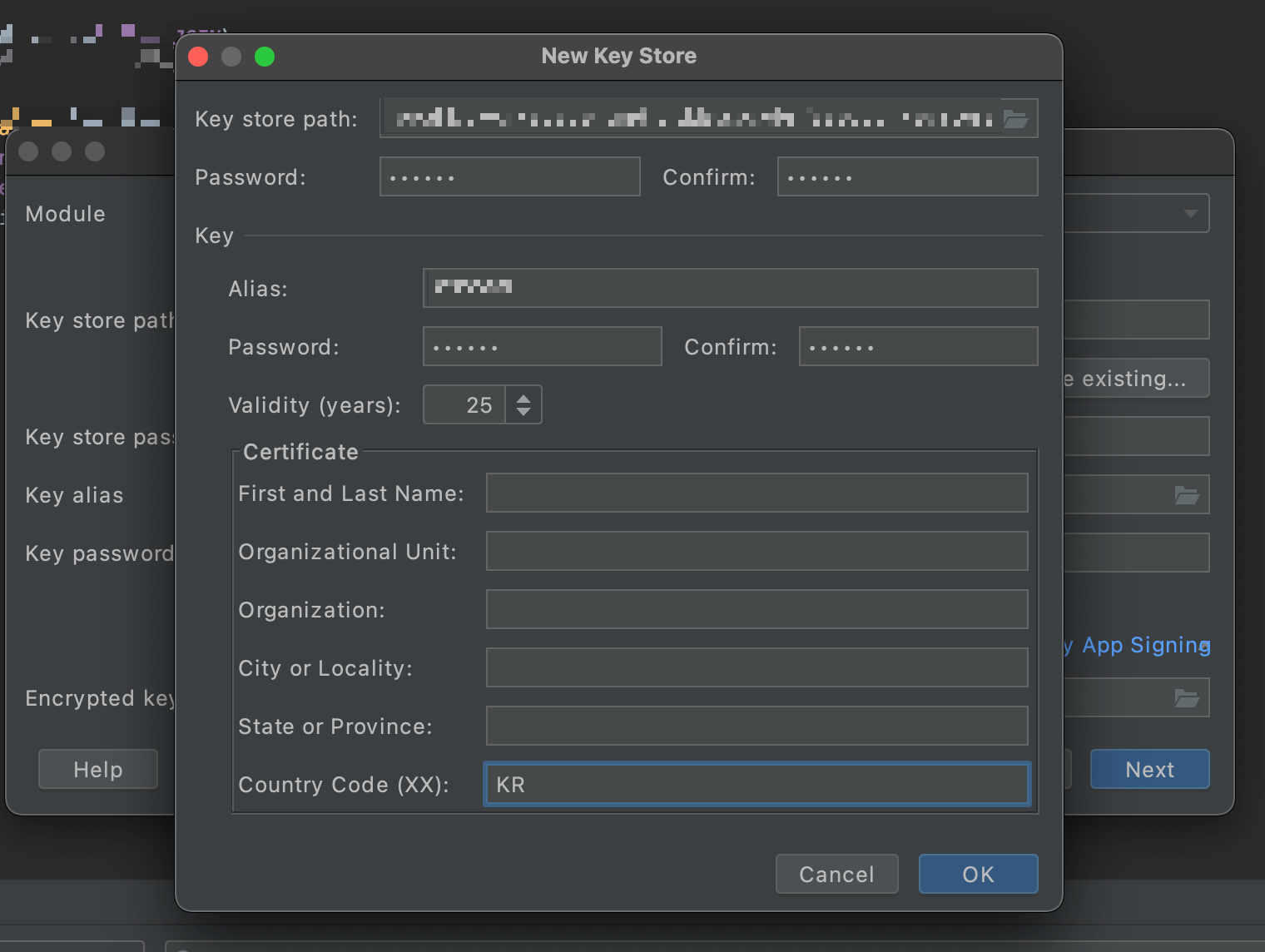Screen dimensions: 1265x952
Task: Click Help in the background wizard
Action: pos(98,769)
